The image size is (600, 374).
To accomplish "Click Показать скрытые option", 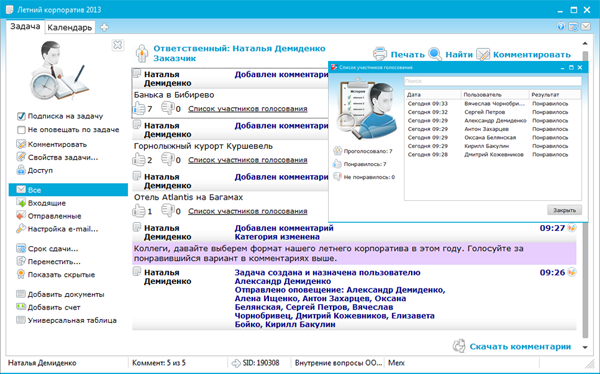I will (x=55, y=274).
